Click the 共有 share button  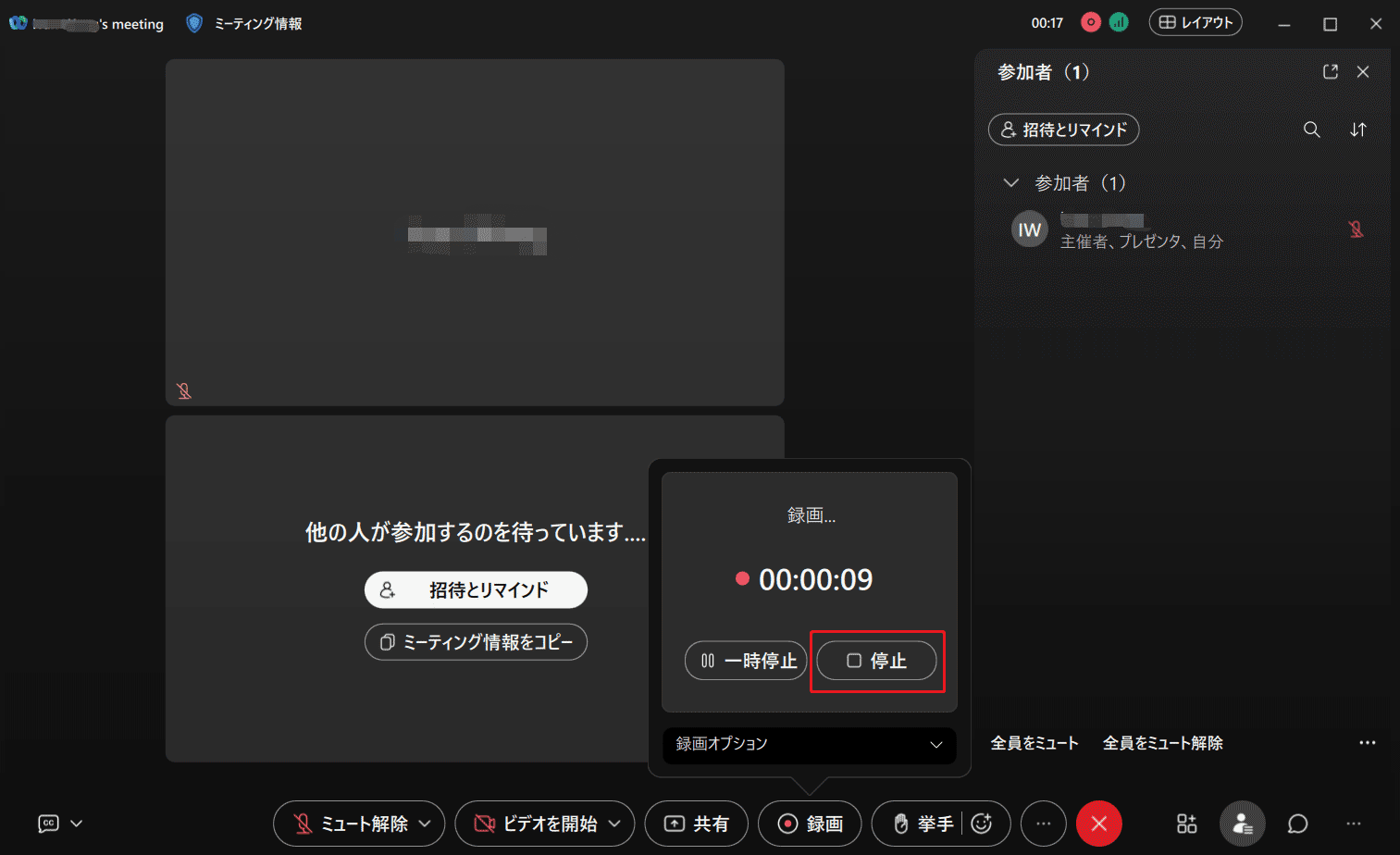pos(697,824)
